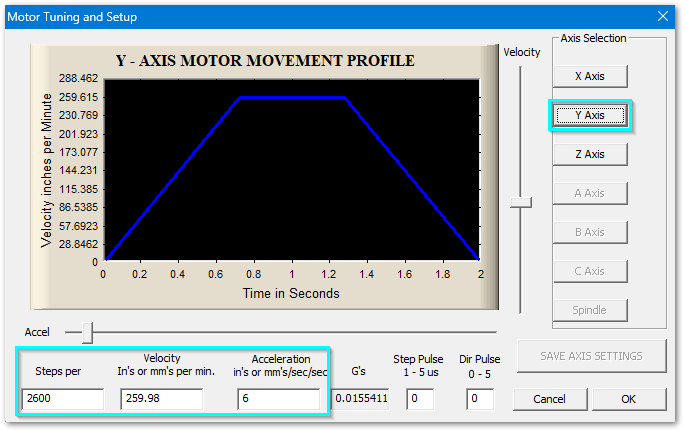Click the A Axis button
Viewport: 684px width, 431px height.
(590, 193)
